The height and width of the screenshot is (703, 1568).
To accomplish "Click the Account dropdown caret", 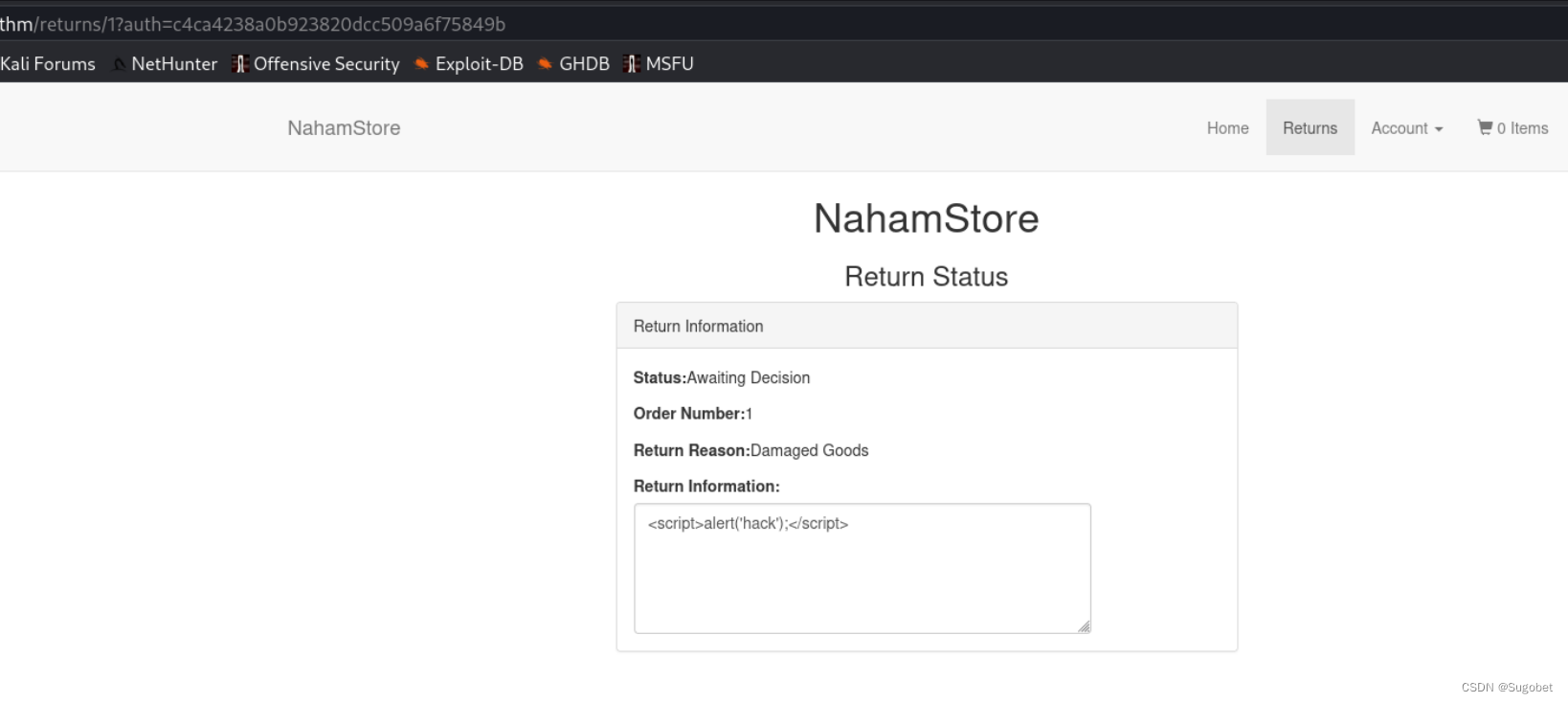I will [1439, 129].
